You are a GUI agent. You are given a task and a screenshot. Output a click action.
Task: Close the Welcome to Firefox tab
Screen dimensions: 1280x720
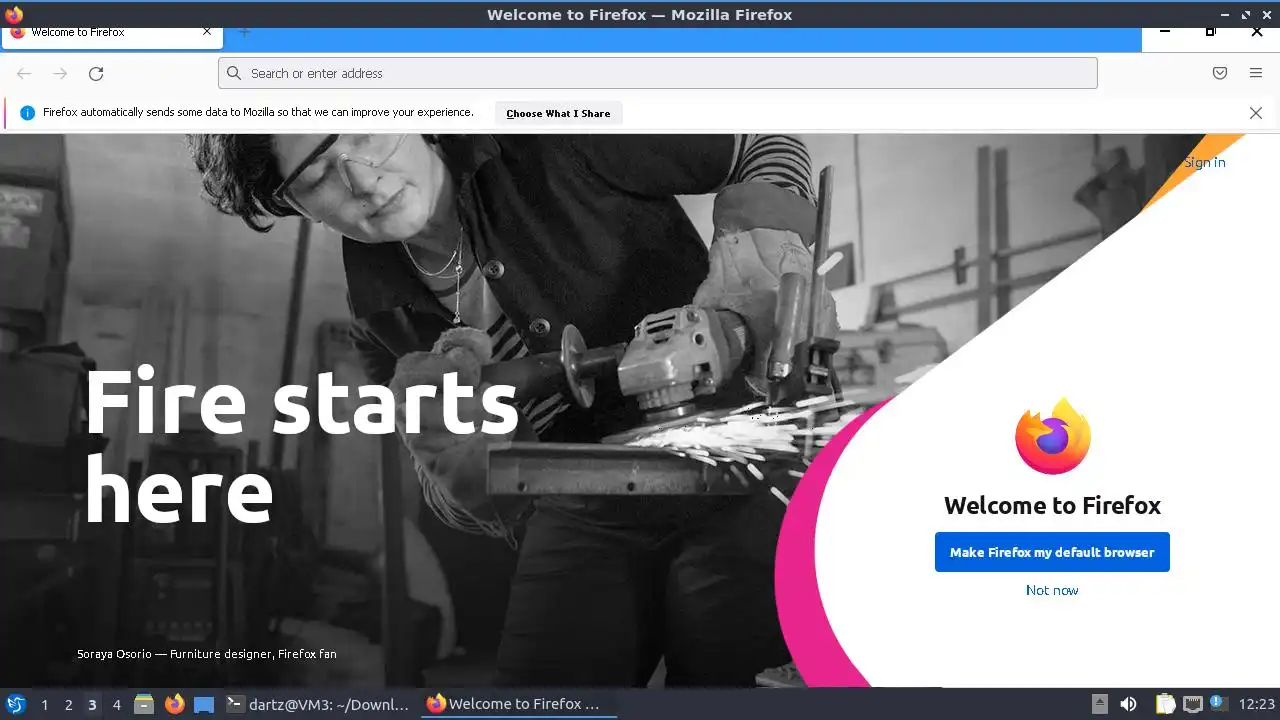207,32
